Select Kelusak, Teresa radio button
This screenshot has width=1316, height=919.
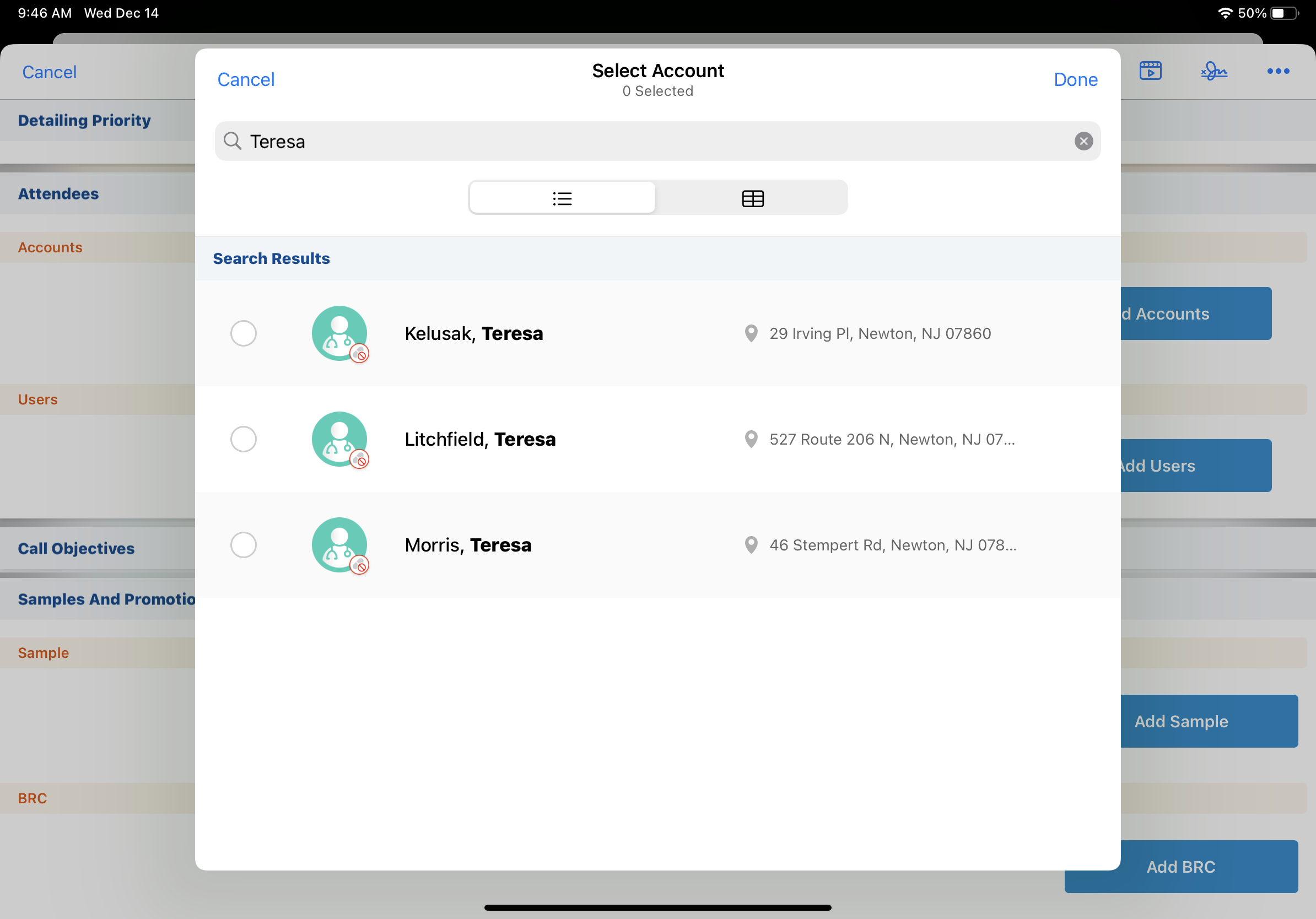(x=243, y=333)
